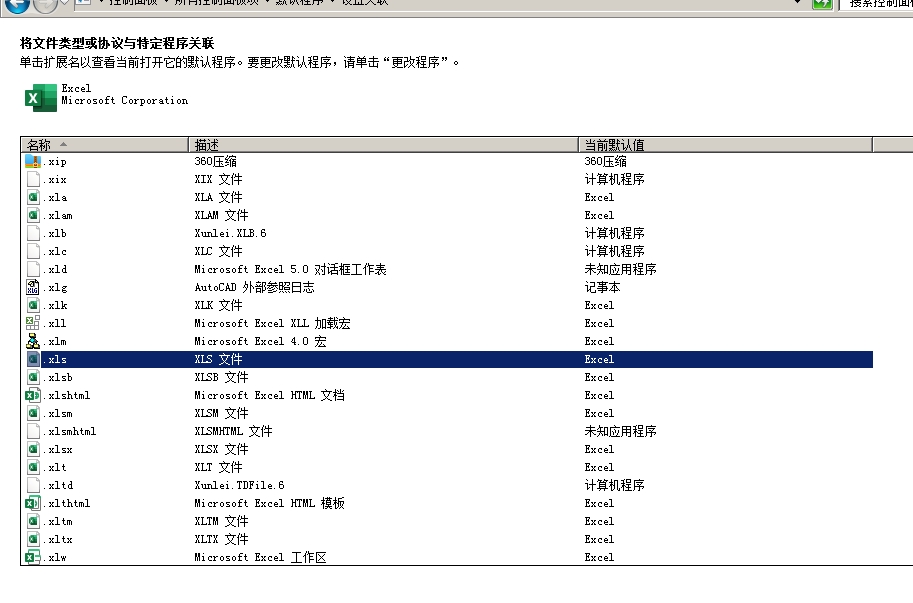Sort the list by the 当前默认值 column header
This screenshot has width=913, height=603.
pyautogui.click(x=726, y=145)
